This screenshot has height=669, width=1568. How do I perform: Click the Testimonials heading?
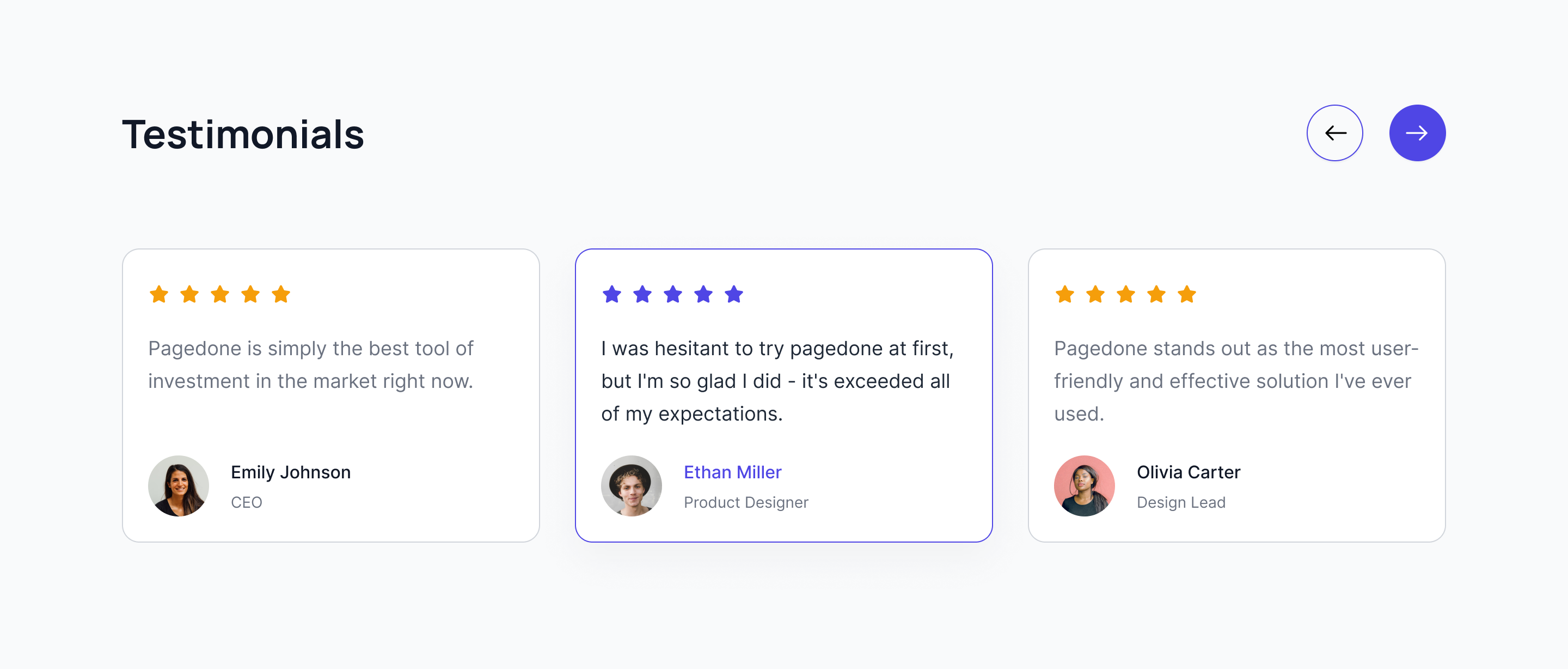[243, 134]
